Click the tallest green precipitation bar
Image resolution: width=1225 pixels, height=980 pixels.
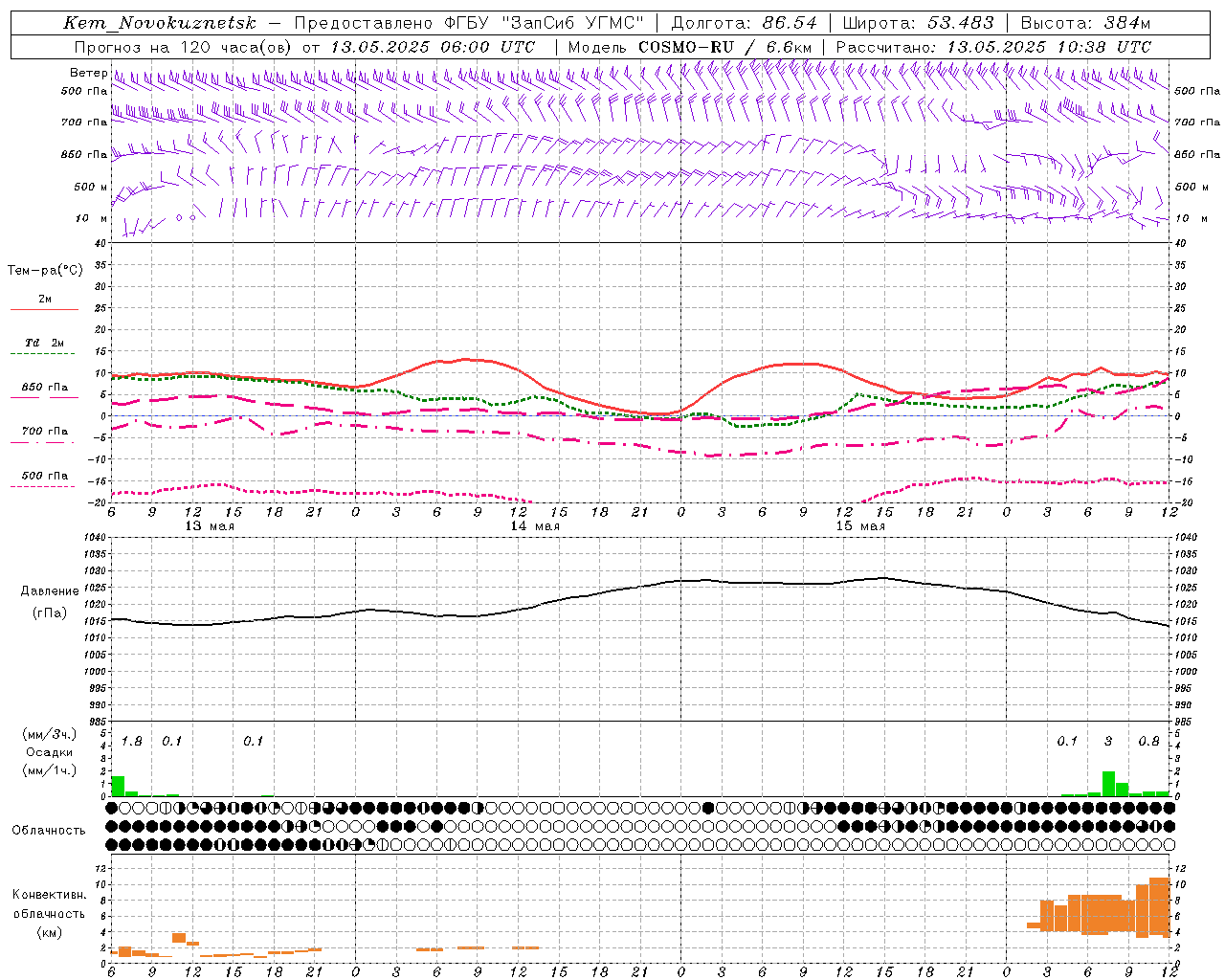pos(1108,784)
